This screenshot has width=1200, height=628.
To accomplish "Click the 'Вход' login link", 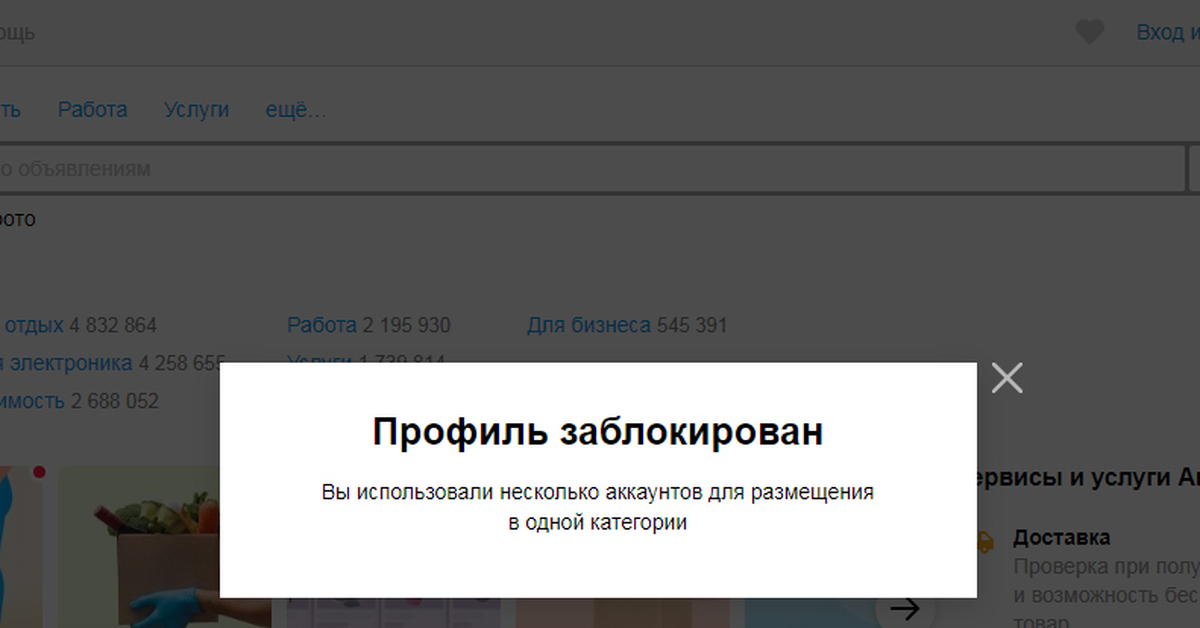I will pos(1160,32).
